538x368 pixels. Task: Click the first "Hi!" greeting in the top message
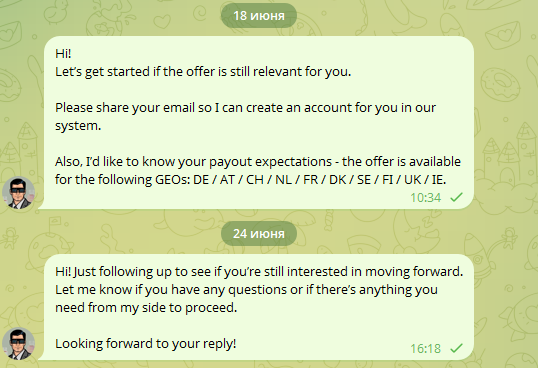pyautogui.click(x=63, y=54)
